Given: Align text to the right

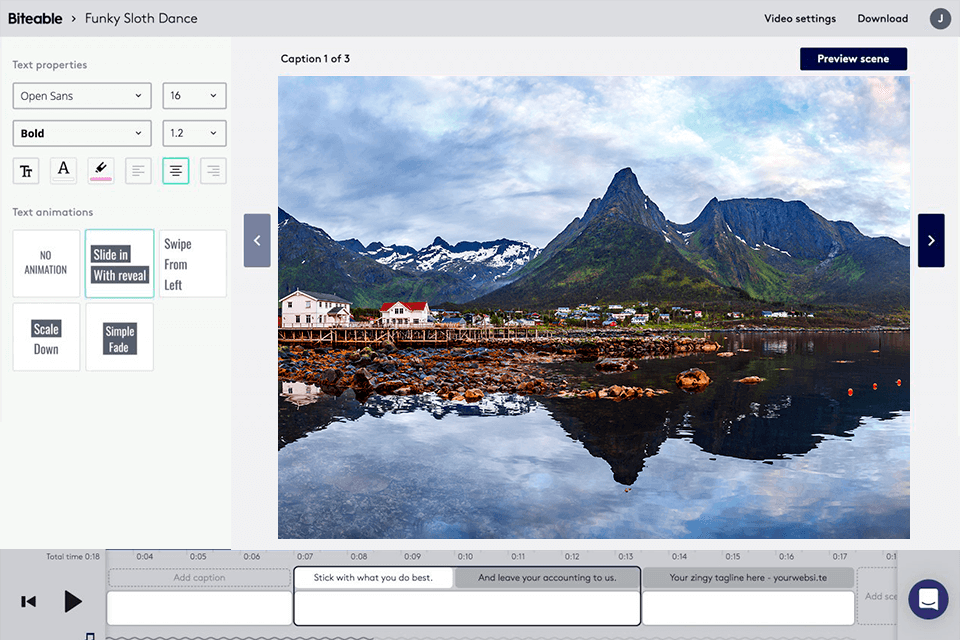Looking at the screenshot, I should (x=212, y=170).
